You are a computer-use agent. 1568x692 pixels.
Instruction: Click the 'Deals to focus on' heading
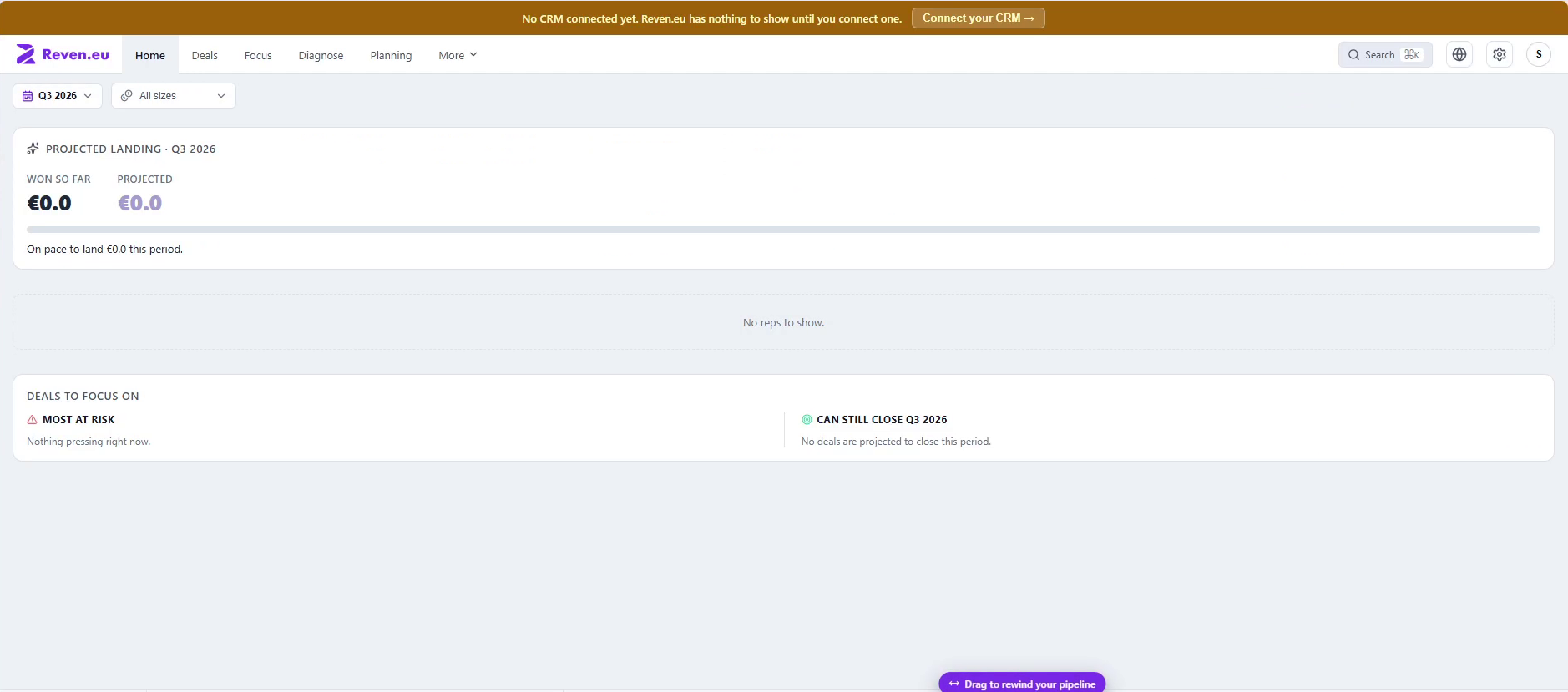pos(83,397)
